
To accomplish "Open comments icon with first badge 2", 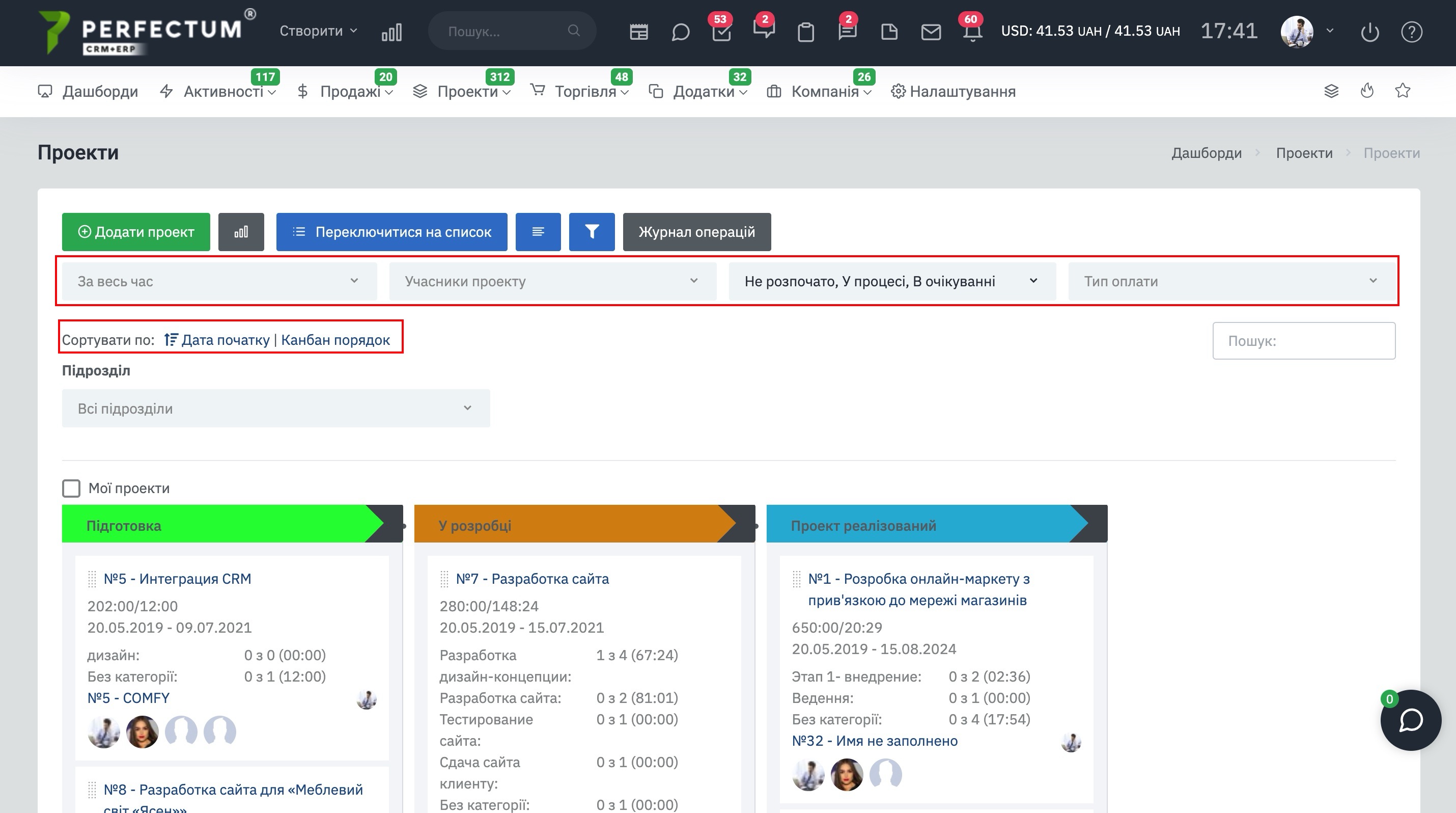I will (764, 30).
